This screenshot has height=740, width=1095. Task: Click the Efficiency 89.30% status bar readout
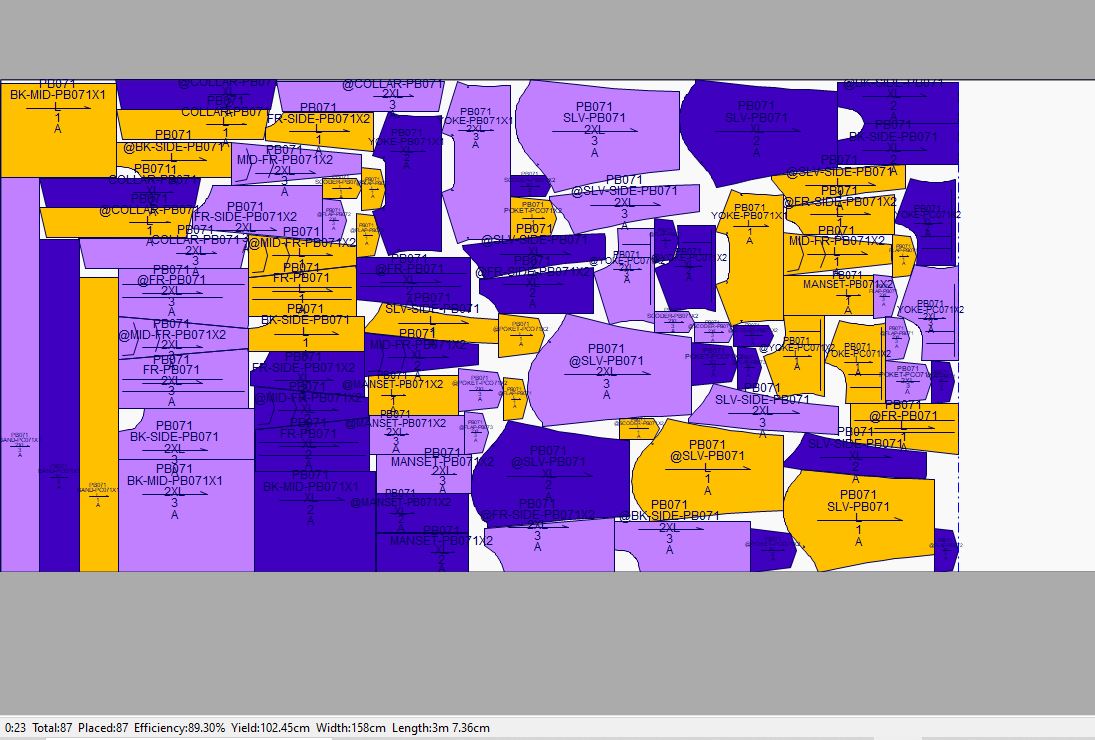click(x=179, y=728)
